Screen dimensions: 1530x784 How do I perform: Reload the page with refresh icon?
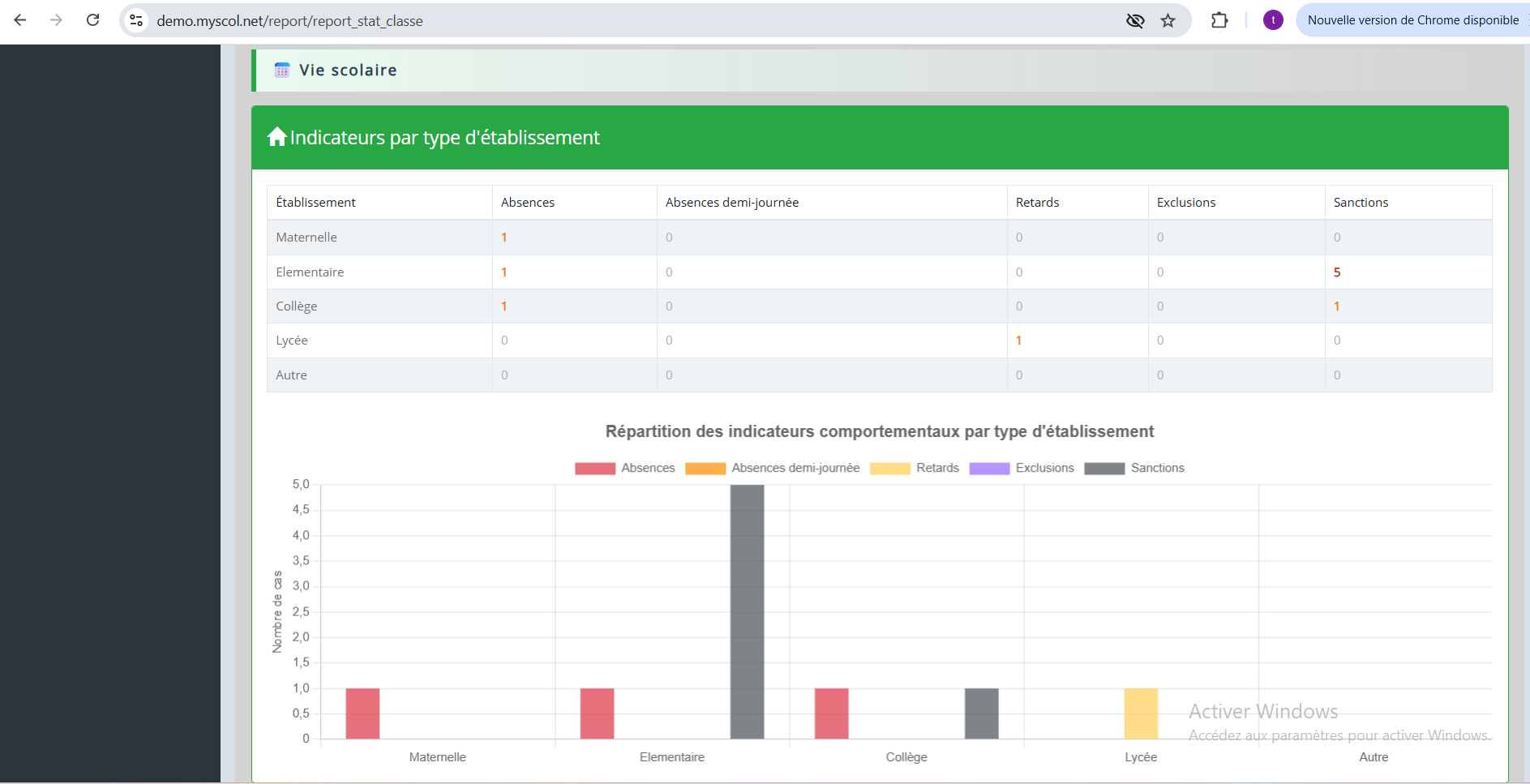(x=93, y=20)
